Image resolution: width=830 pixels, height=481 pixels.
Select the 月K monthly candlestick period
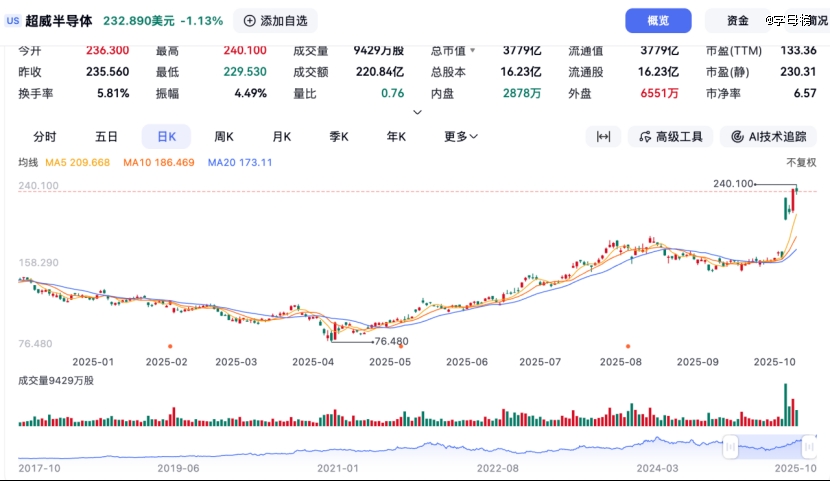282,137
